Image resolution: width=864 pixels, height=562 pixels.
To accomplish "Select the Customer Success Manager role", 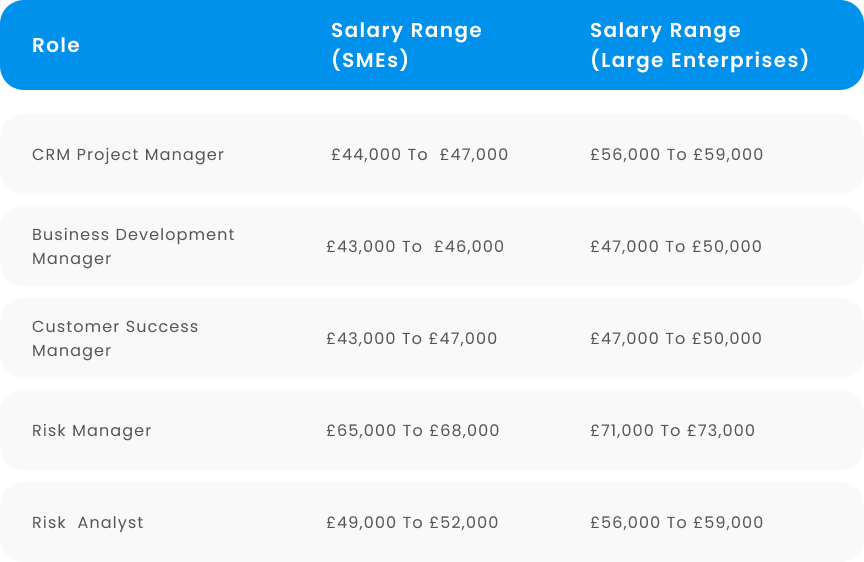I will coord(115,338).
